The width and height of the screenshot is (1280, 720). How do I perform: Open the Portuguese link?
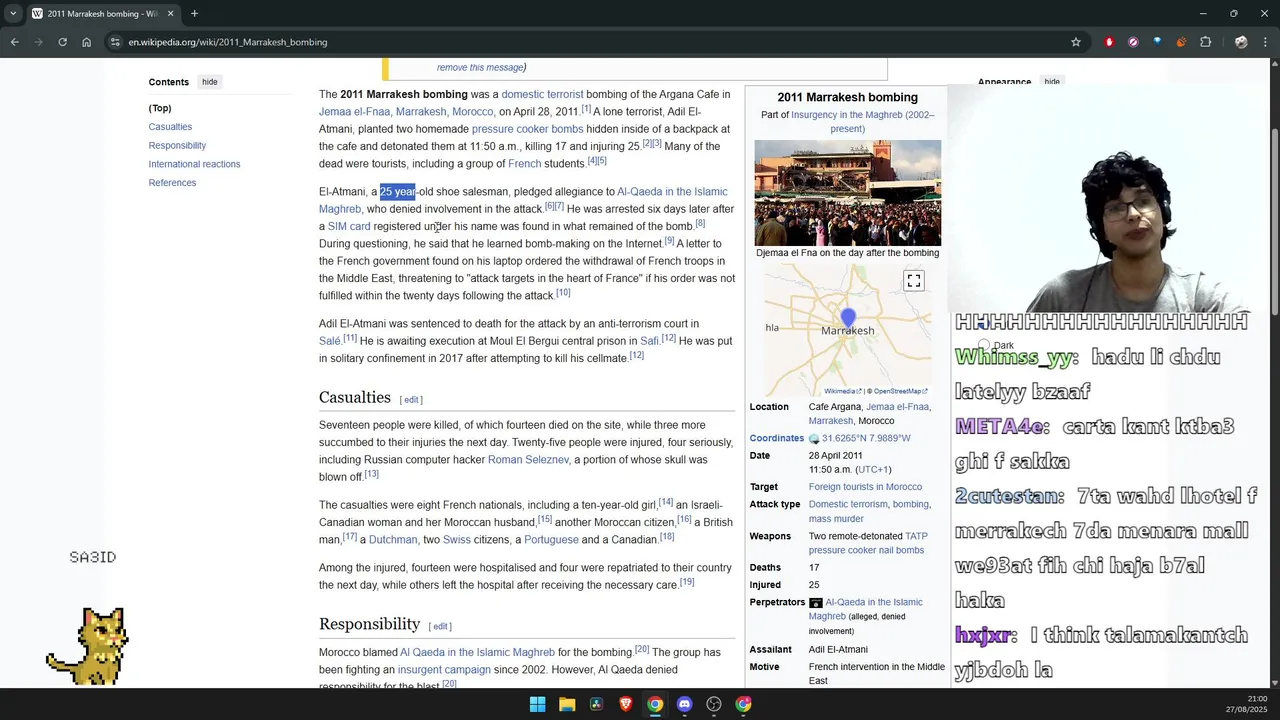[551, 540]
